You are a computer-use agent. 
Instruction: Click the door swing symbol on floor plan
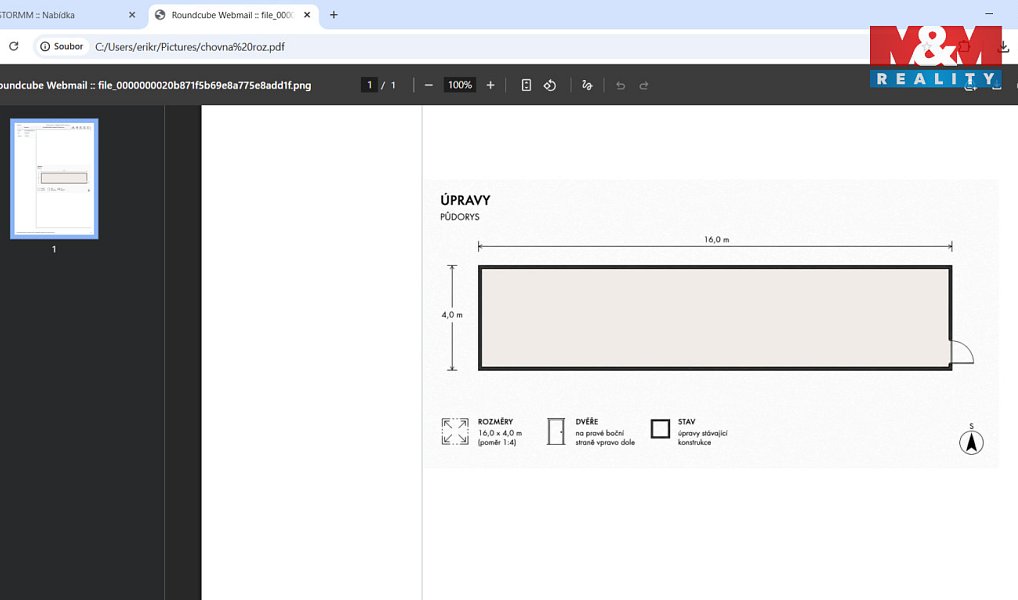[x=962, y=353]
